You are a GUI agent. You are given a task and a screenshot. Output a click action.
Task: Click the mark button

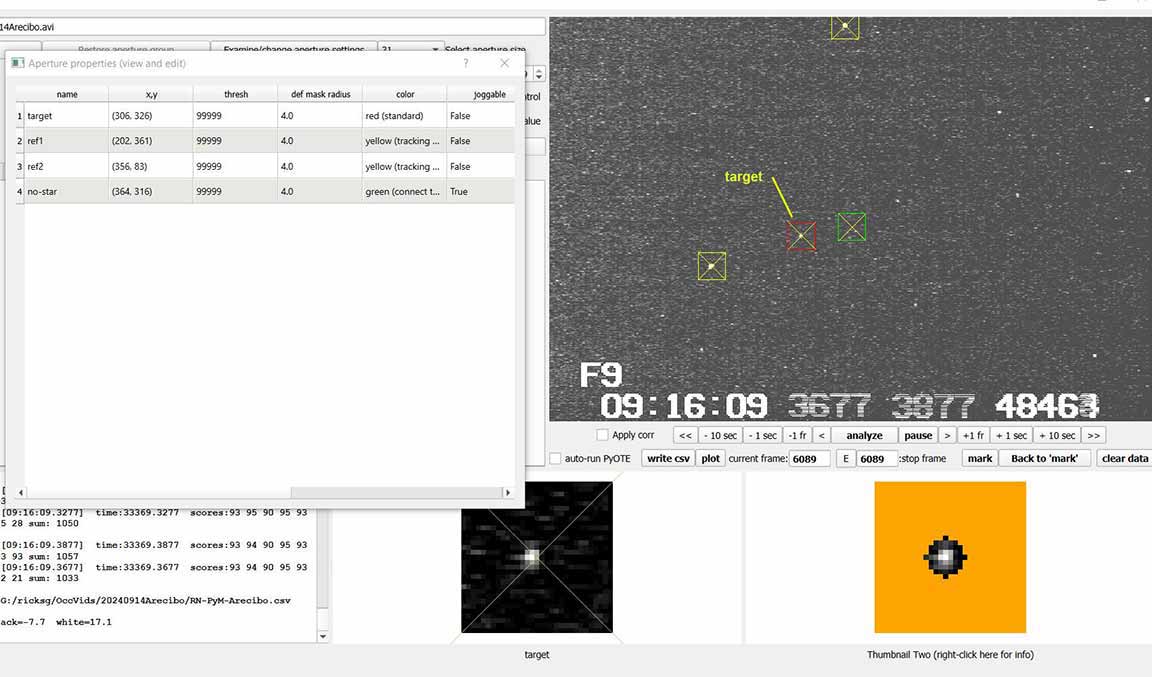[x=979, y=459]
